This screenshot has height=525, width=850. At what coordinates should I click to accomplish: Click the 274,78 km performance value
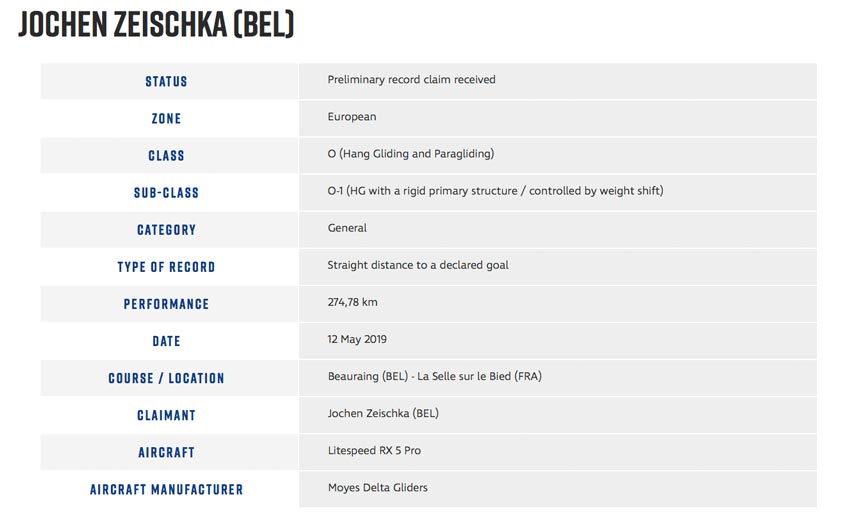pos(352,302)
